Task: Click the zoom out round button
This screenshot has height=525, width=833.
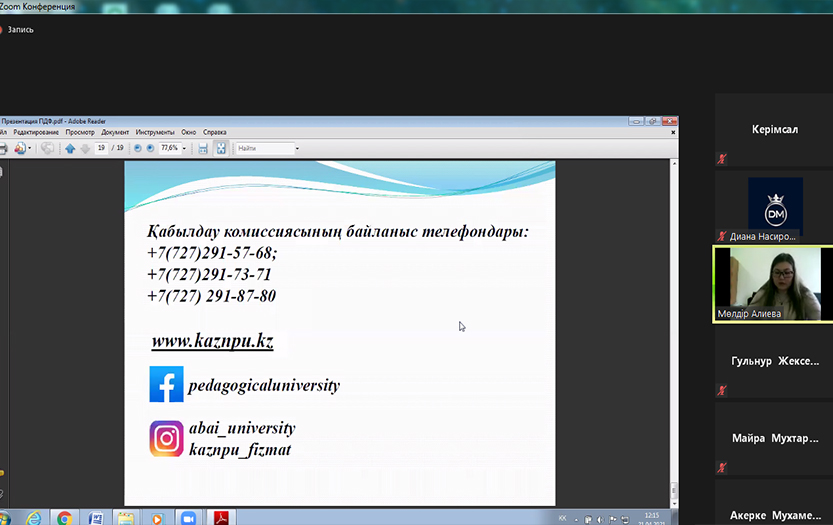Action: click(x=137, y=148)
